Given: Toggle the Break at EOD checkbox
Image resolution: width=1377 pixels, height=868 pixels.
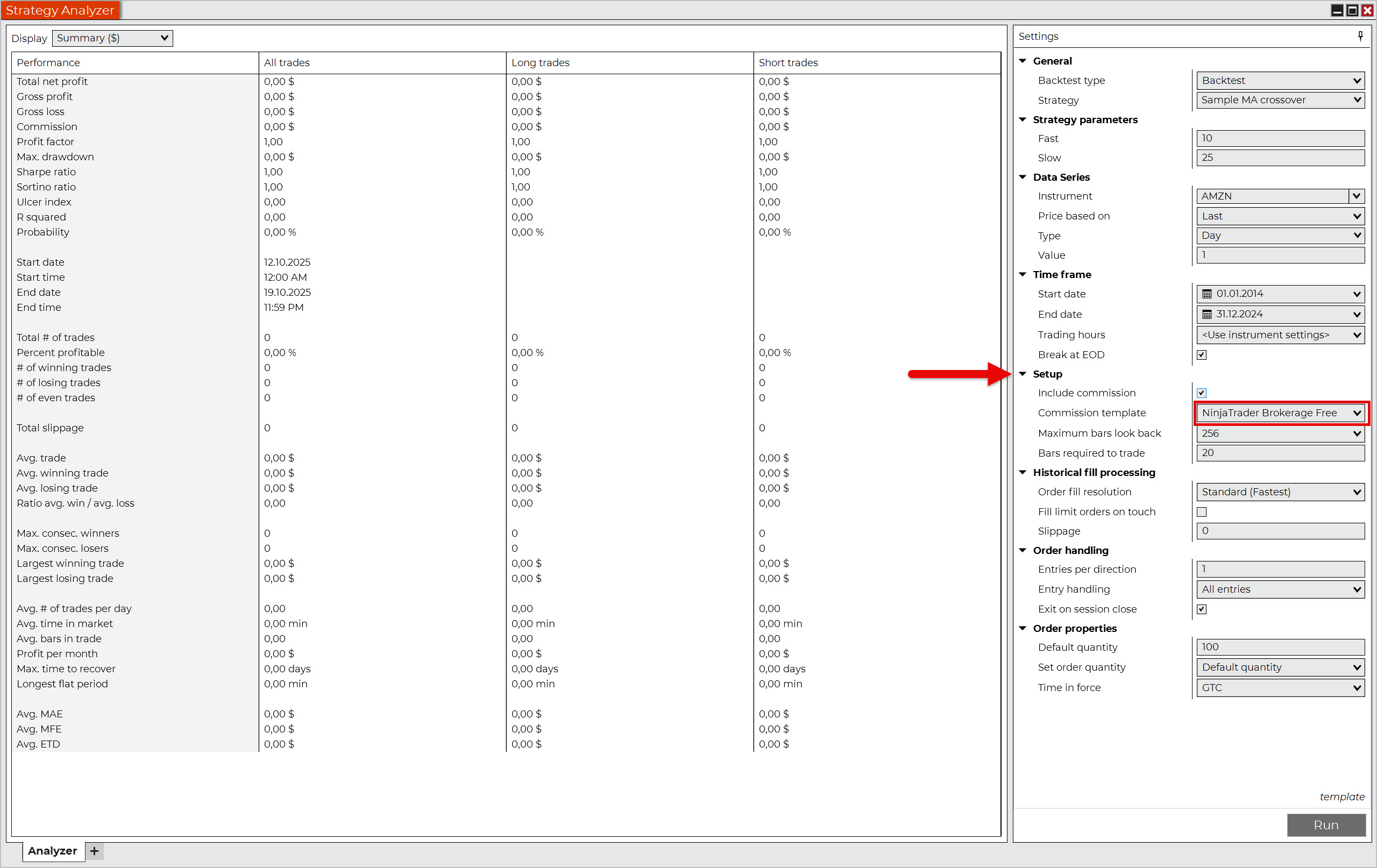Looking at the screenshot, I should tap(1202, 354).
